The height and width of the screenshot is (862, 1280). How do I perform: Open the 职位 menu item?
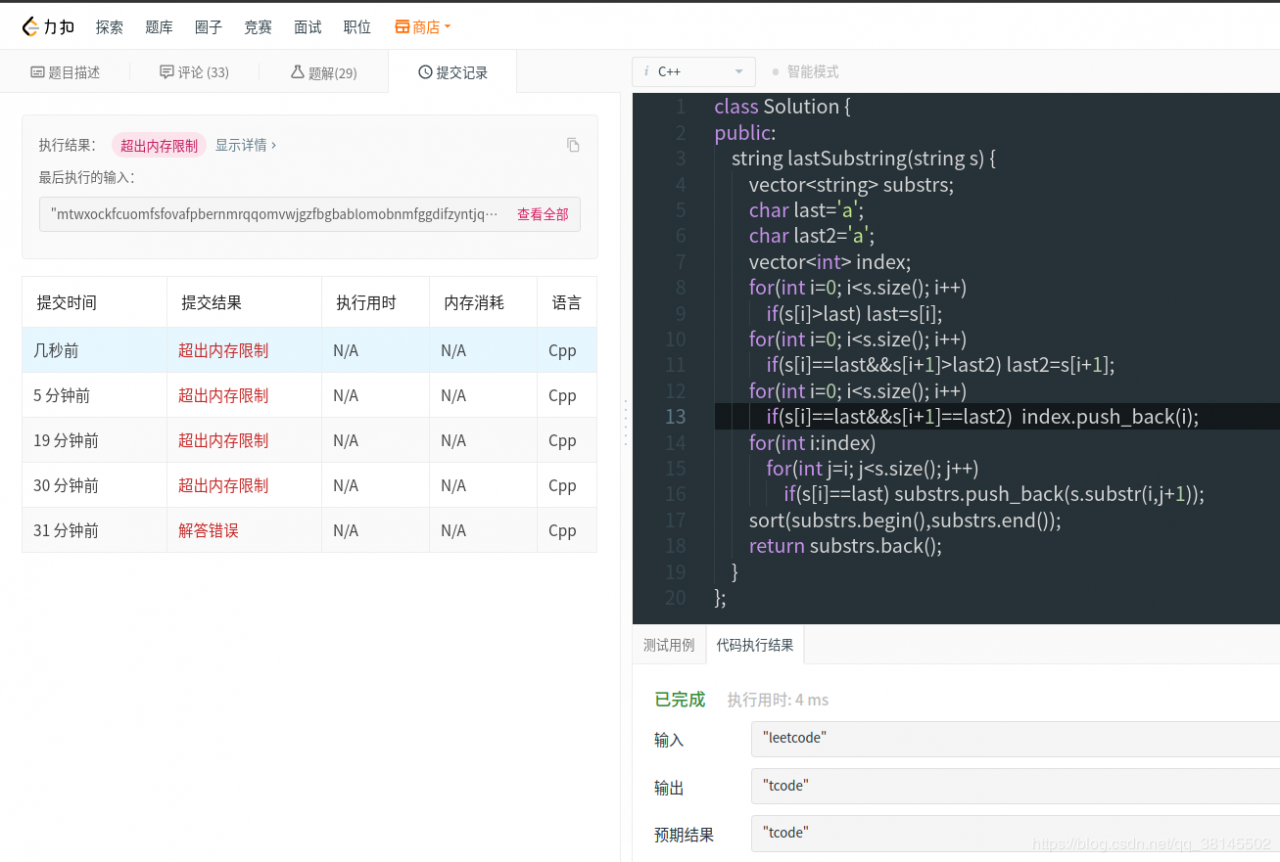(x=357, y=27)
